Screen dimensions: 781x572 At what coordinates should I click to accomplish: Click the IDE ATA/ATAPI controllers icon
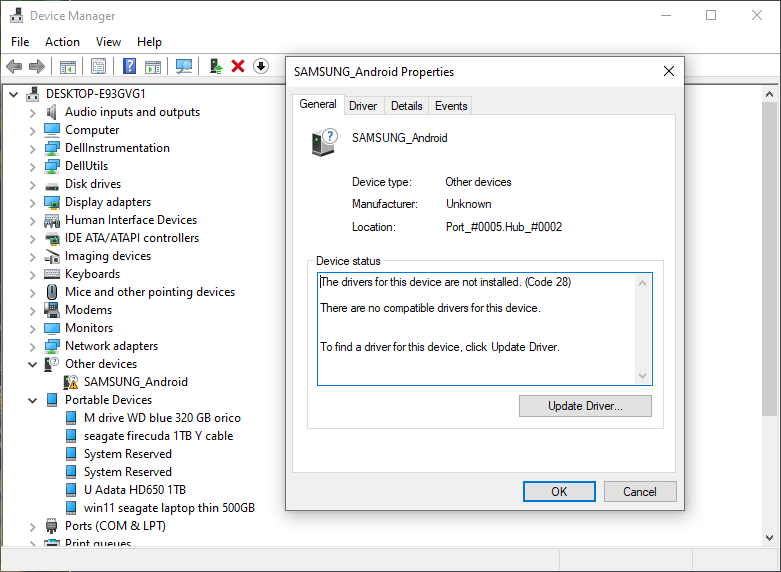52,239
